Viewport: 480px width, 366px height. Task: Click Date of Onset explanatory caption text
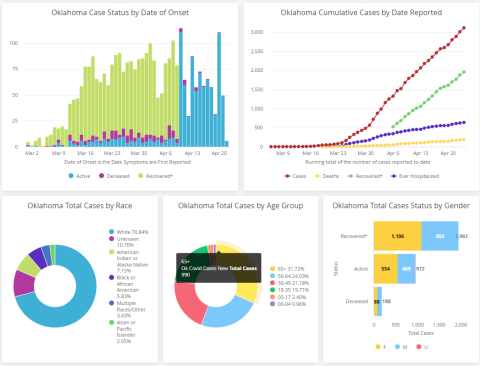[127, 162]
